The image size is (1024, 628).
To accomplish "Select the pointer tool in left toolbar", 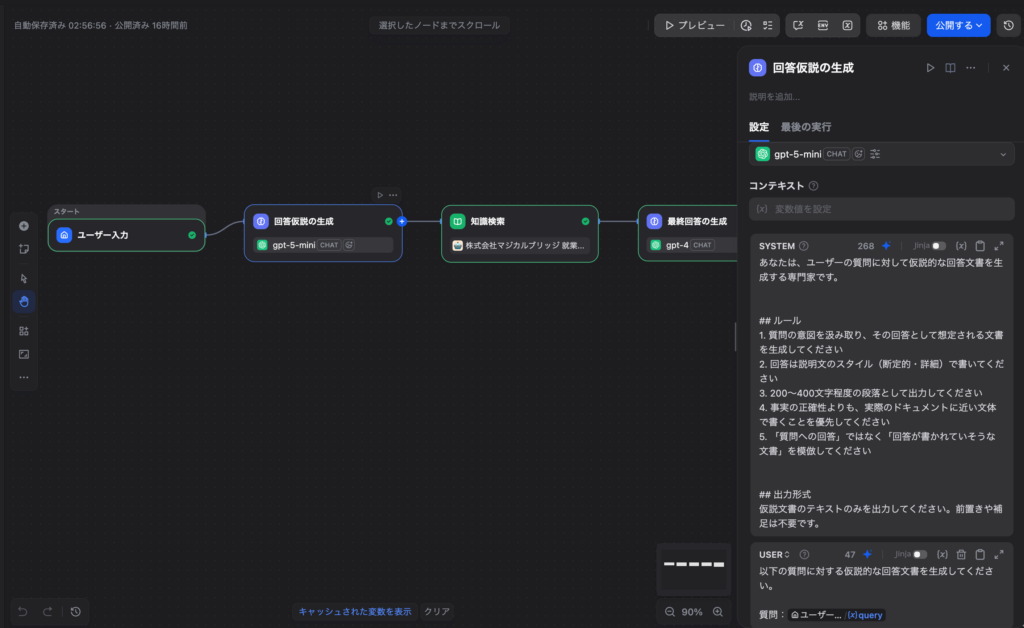I will point(23,277).
